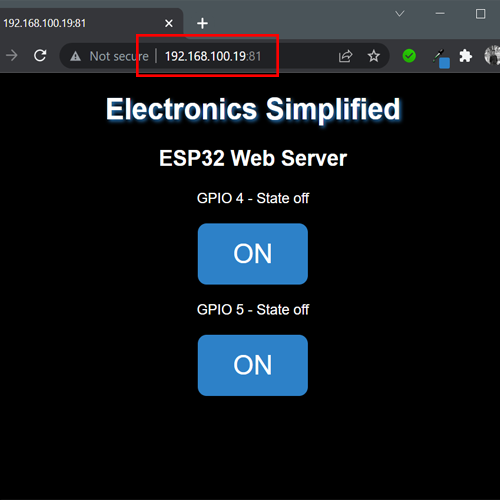The height and width of the screenshot is (500, 500).
Task: Click the GPIO 5 - State off text
Action: pyautogui.click(x=253, y=310)
